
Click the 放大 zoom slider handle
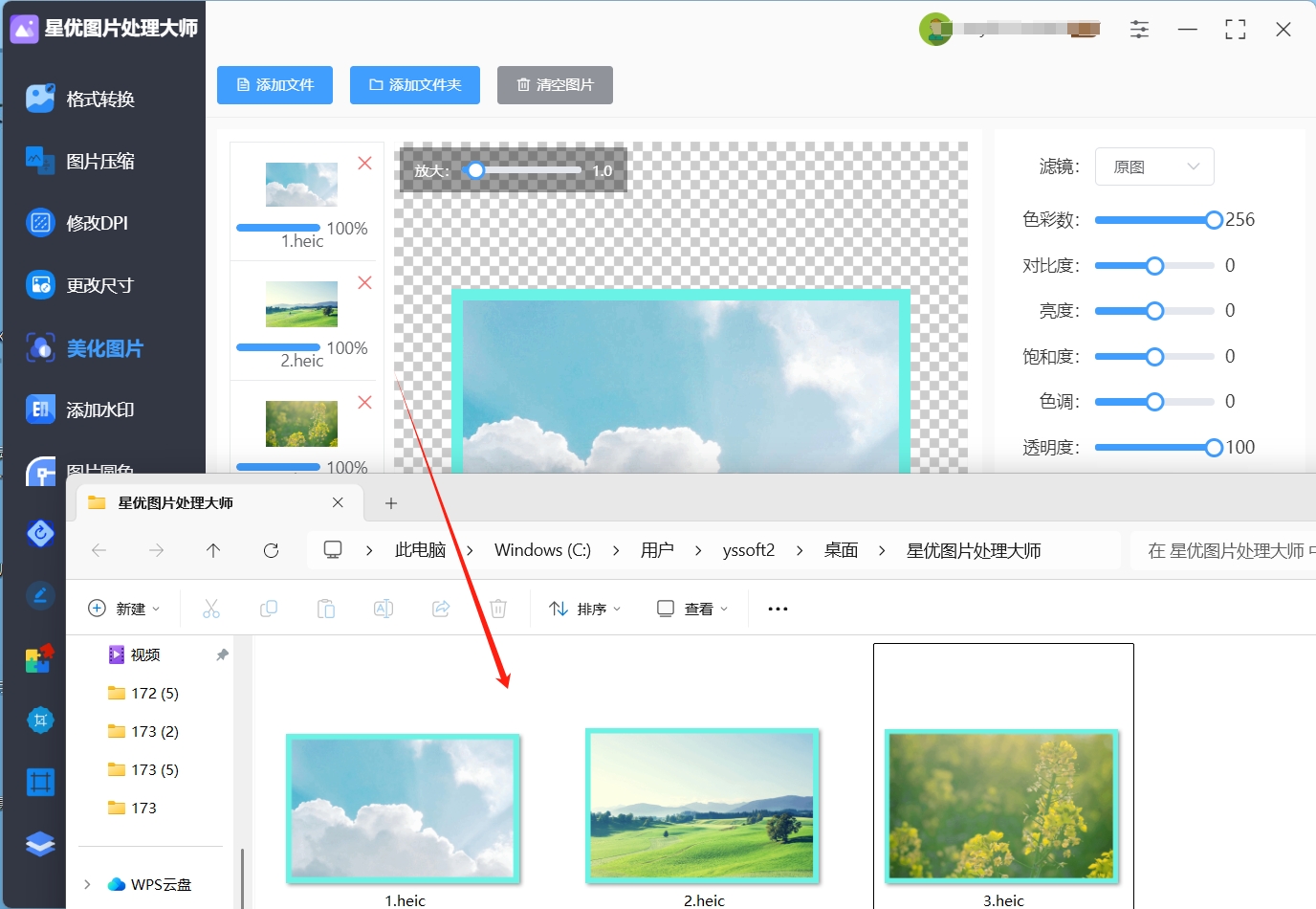[475, 170]
